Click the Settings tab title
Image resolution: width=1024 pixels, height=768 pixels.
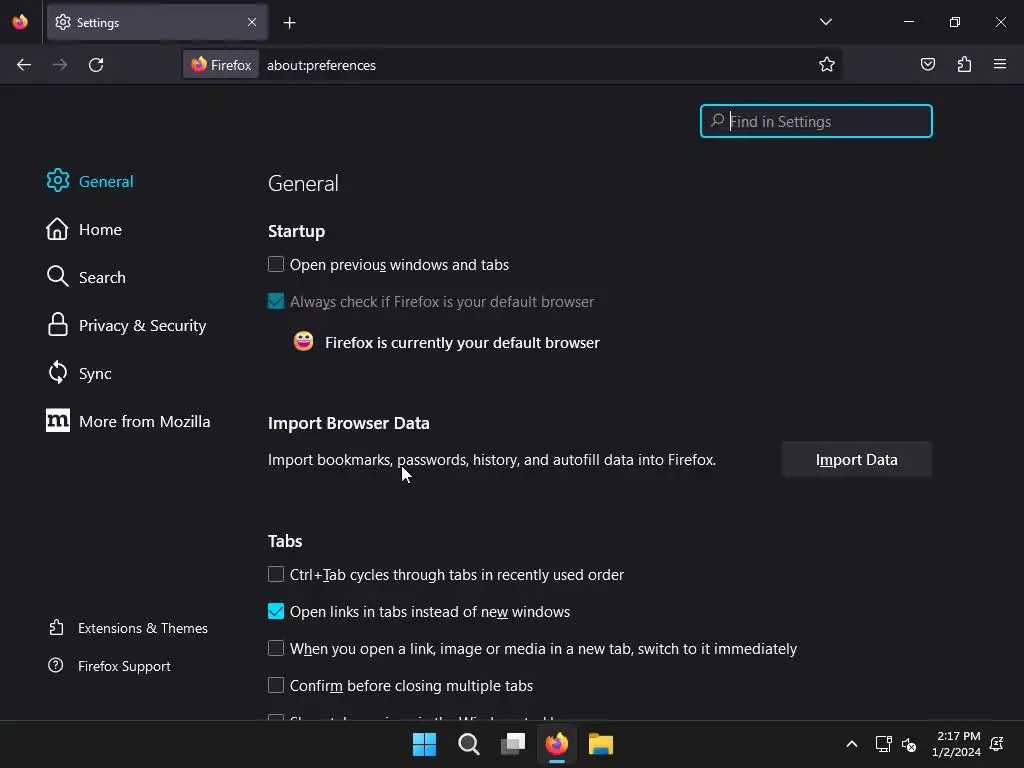98,23
